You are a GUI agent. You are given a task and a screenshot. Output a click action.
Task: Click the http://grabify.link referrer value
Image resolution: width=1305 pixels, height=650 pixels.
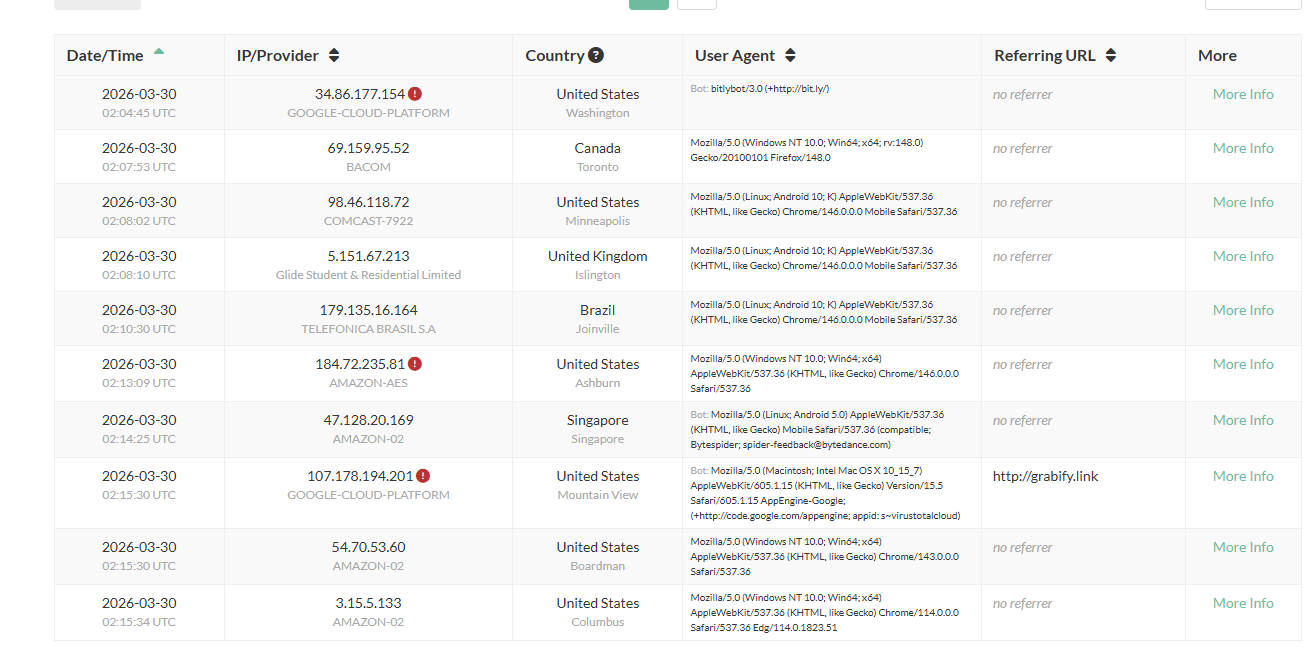click(x=1045, y=476)
